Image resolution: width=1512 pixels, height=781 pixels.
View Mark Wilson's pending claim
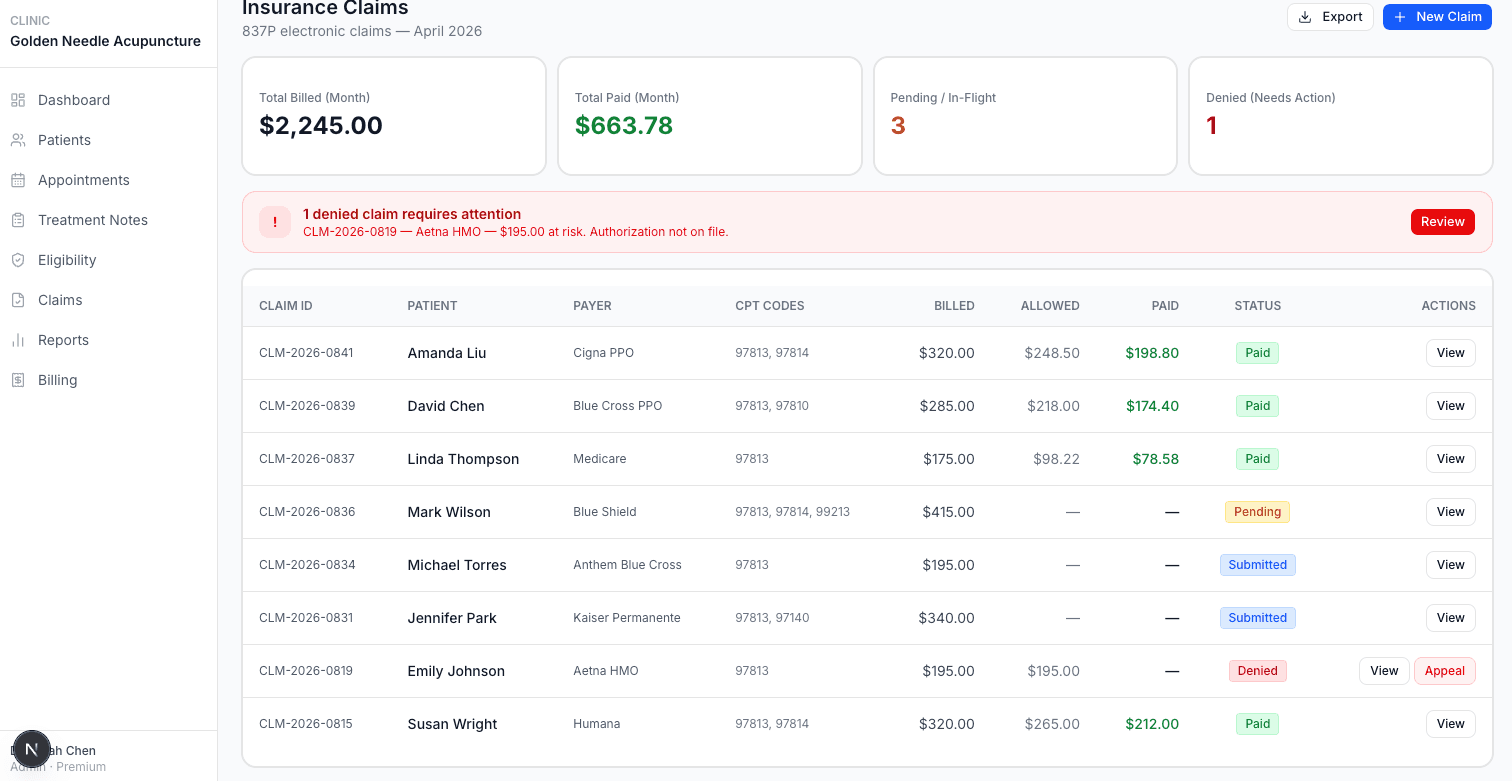click(x=1450, y=512)
